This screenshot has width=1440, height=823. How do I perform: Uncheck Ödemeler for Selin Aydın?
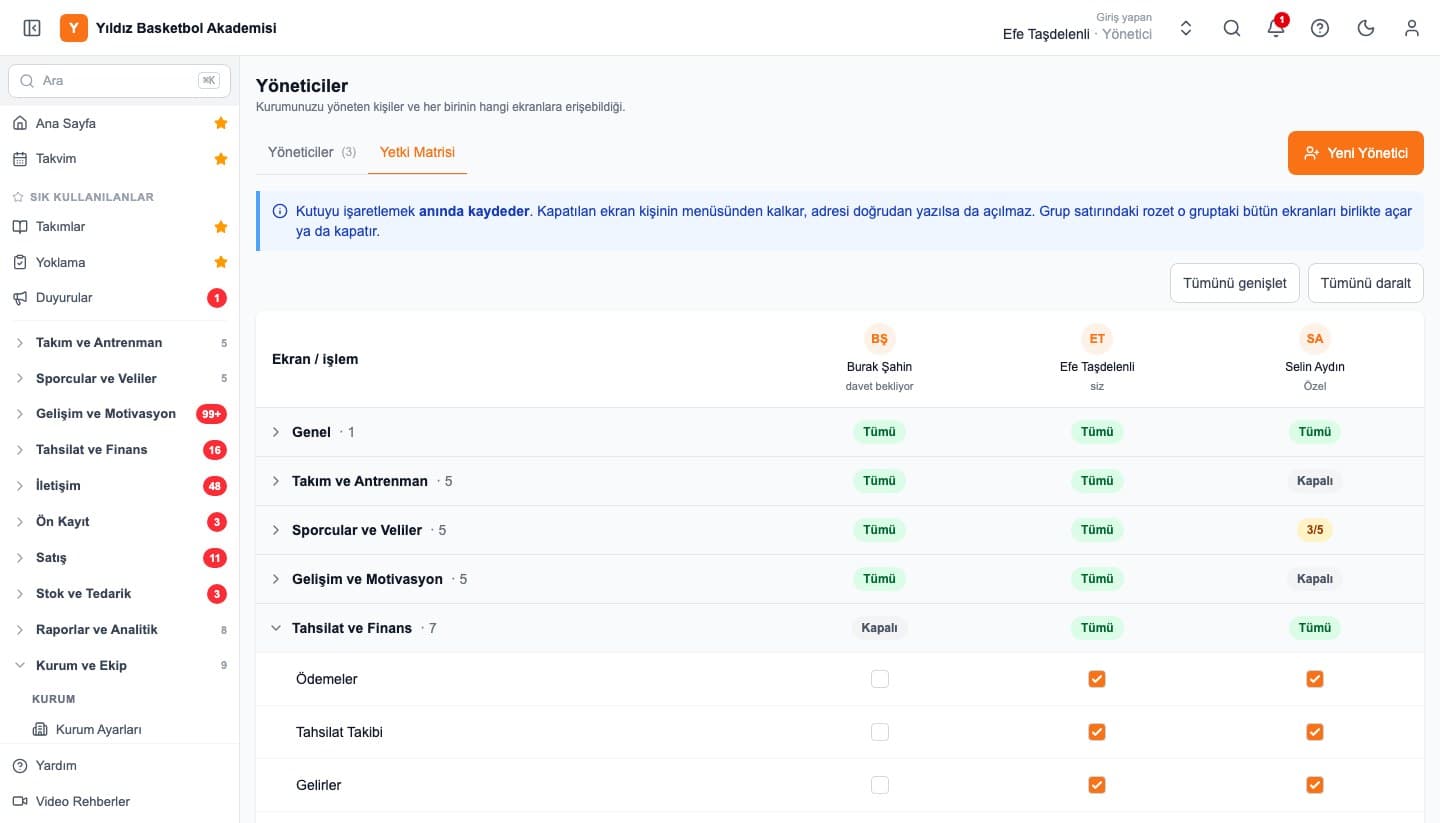click(x=1315, y=679)
